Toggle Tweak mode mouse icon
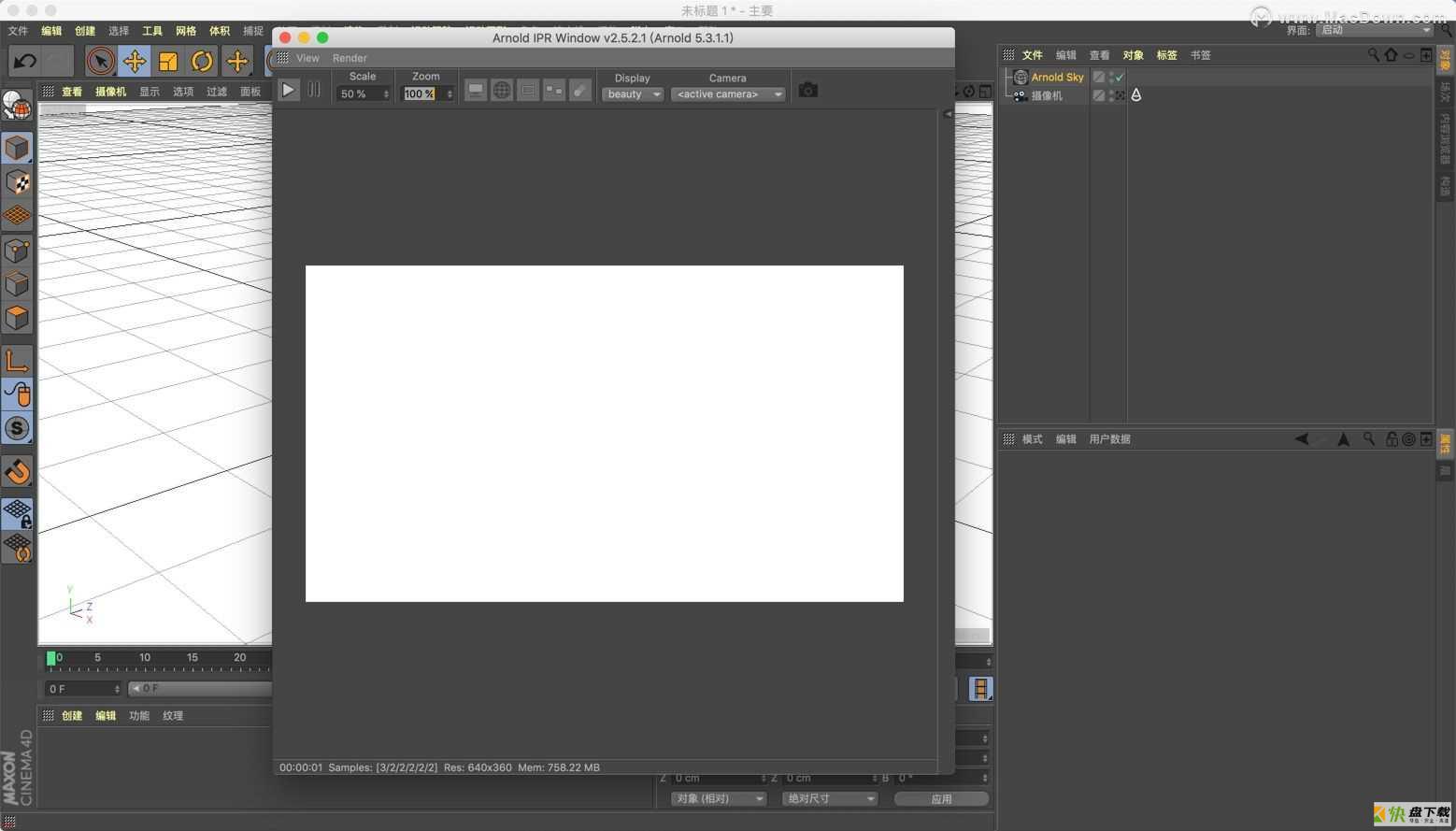This screenshot has height=831, width=1456. click(x=17, y=394)
